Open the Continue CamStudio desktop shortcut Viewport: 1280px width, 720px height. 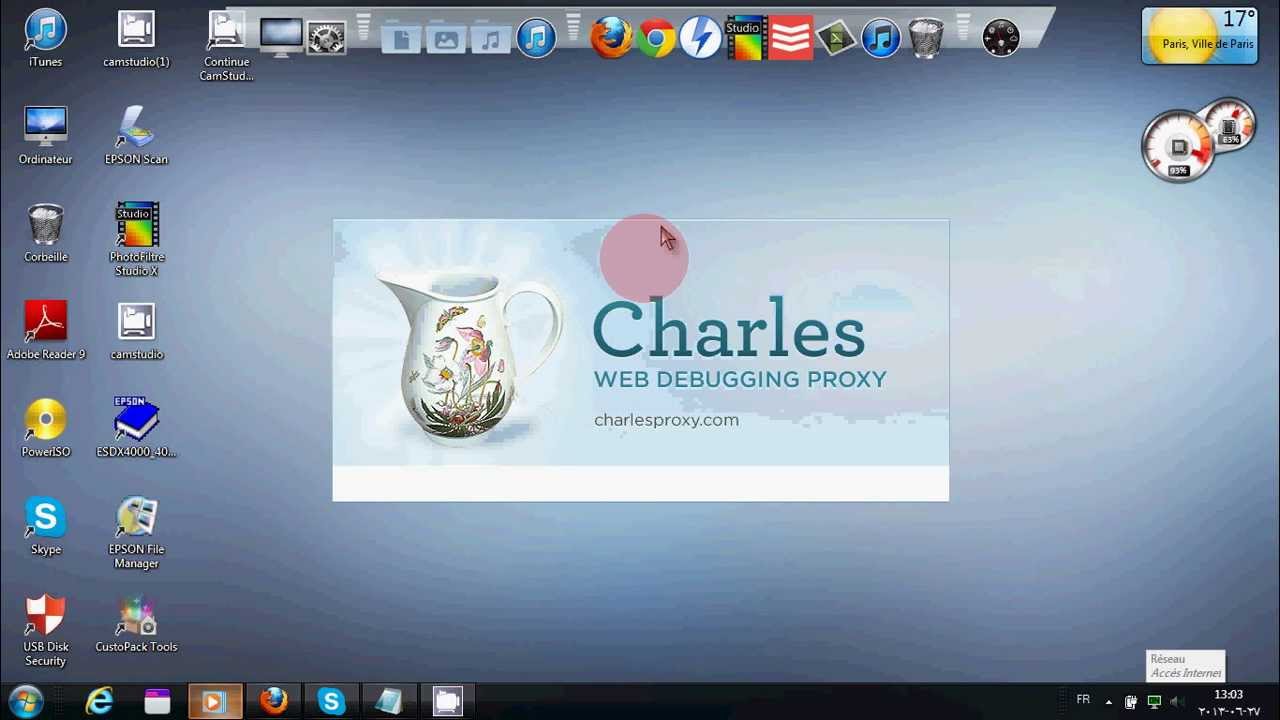pyautogui.click(x=226, y=45)
